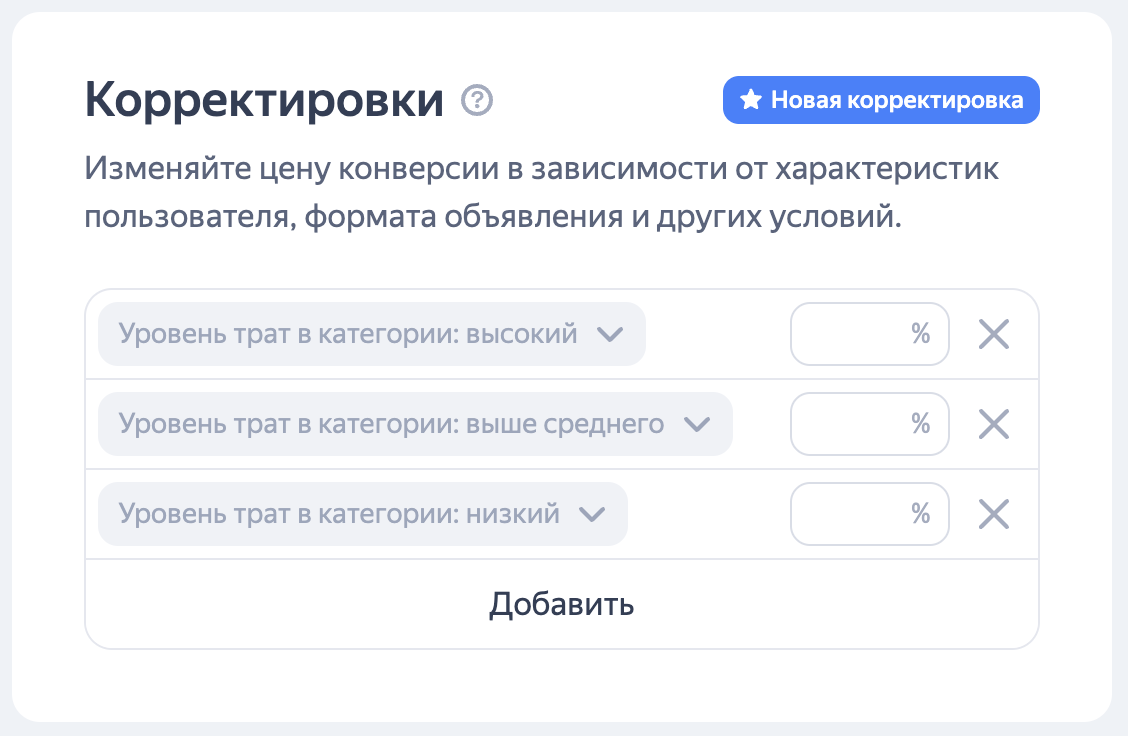1128x736 pixels.
Task: Expand chevron of 'Уровень трат: высокий' selector
Action: [x=609, y=334]
